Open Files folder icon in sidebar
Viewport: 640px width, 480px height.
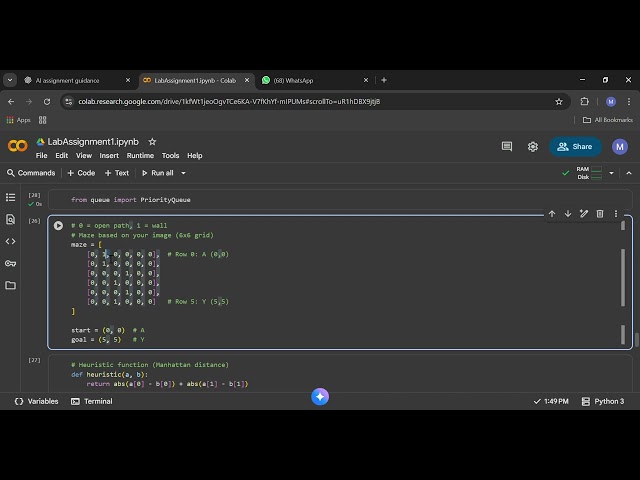(x=11, y=285)
